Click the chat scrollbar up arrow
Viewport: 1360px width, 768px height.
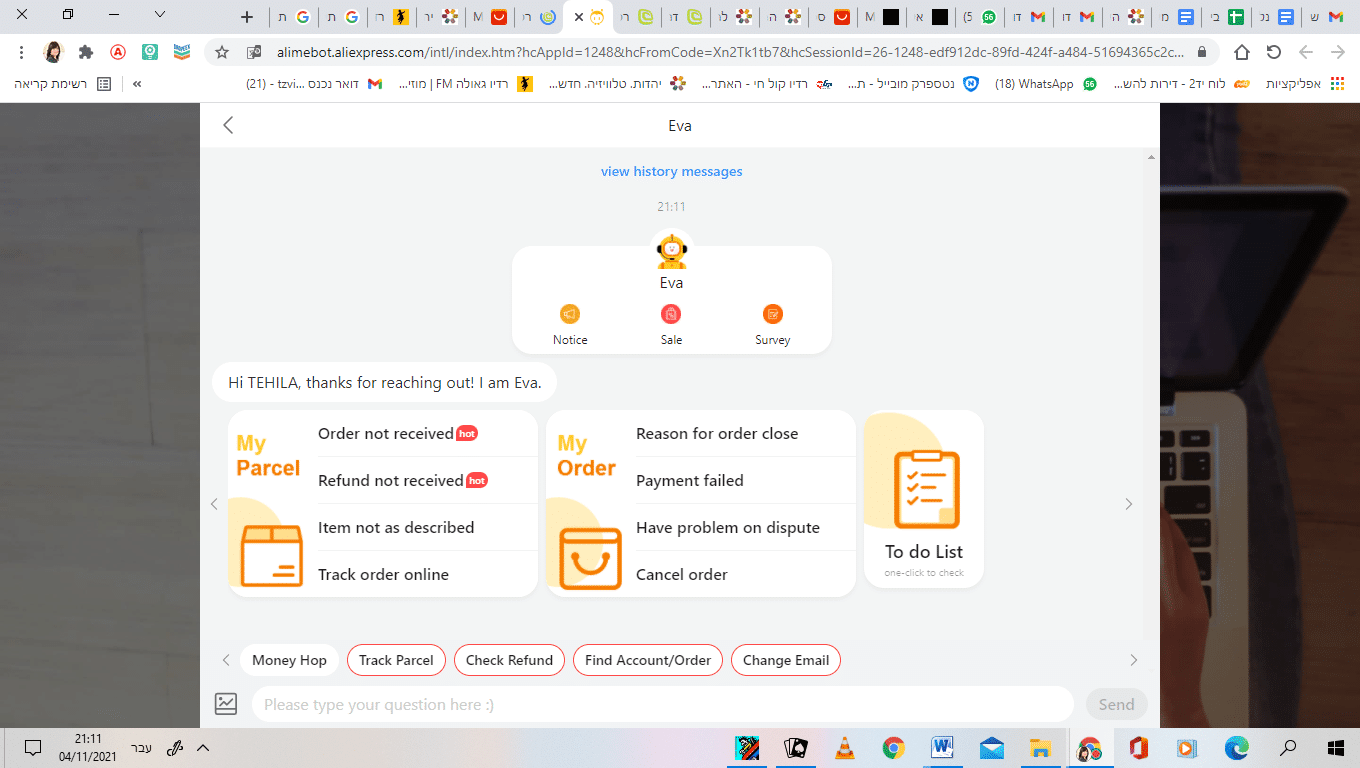[x=1152, y=157]
